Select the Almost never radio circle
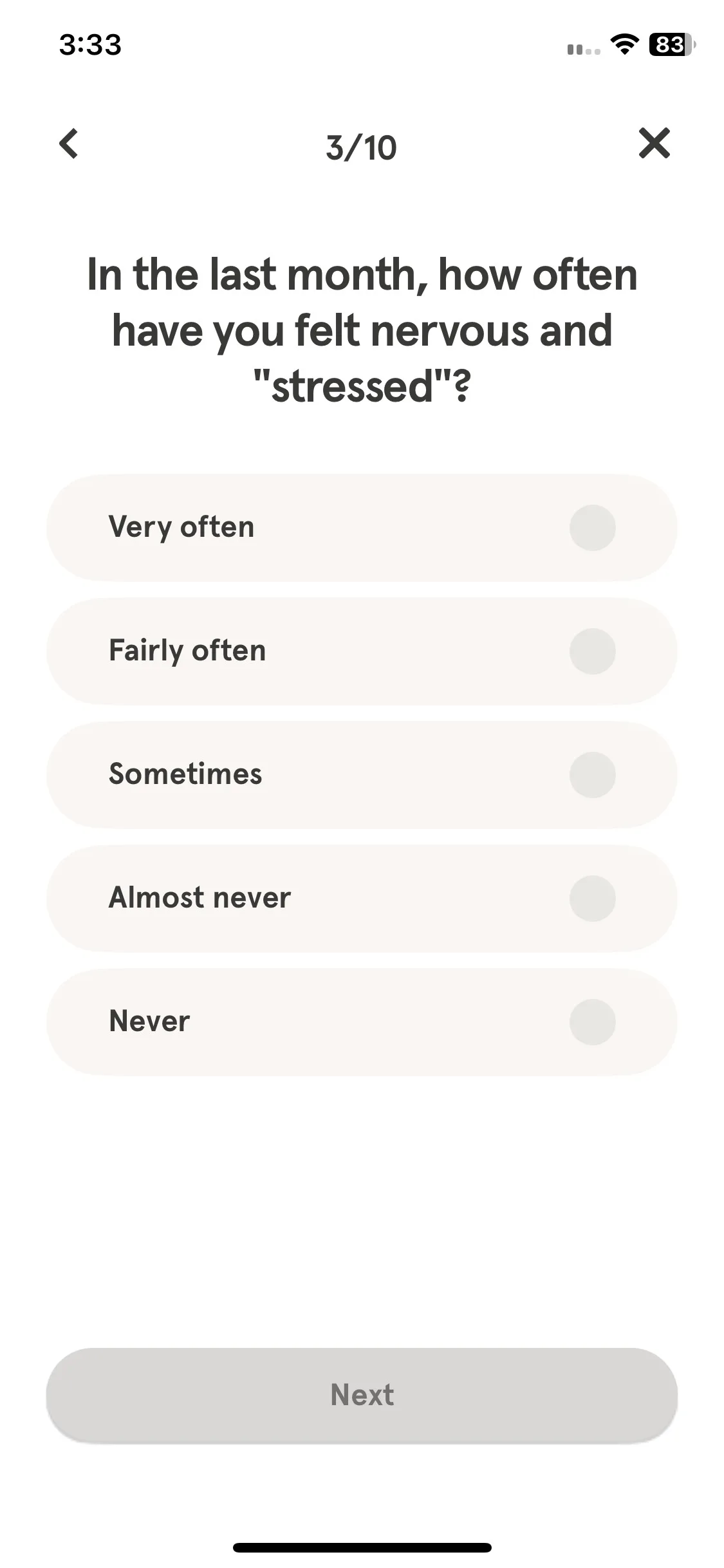The width and height of the screenshot is (724, 1568). pos(592,899)
